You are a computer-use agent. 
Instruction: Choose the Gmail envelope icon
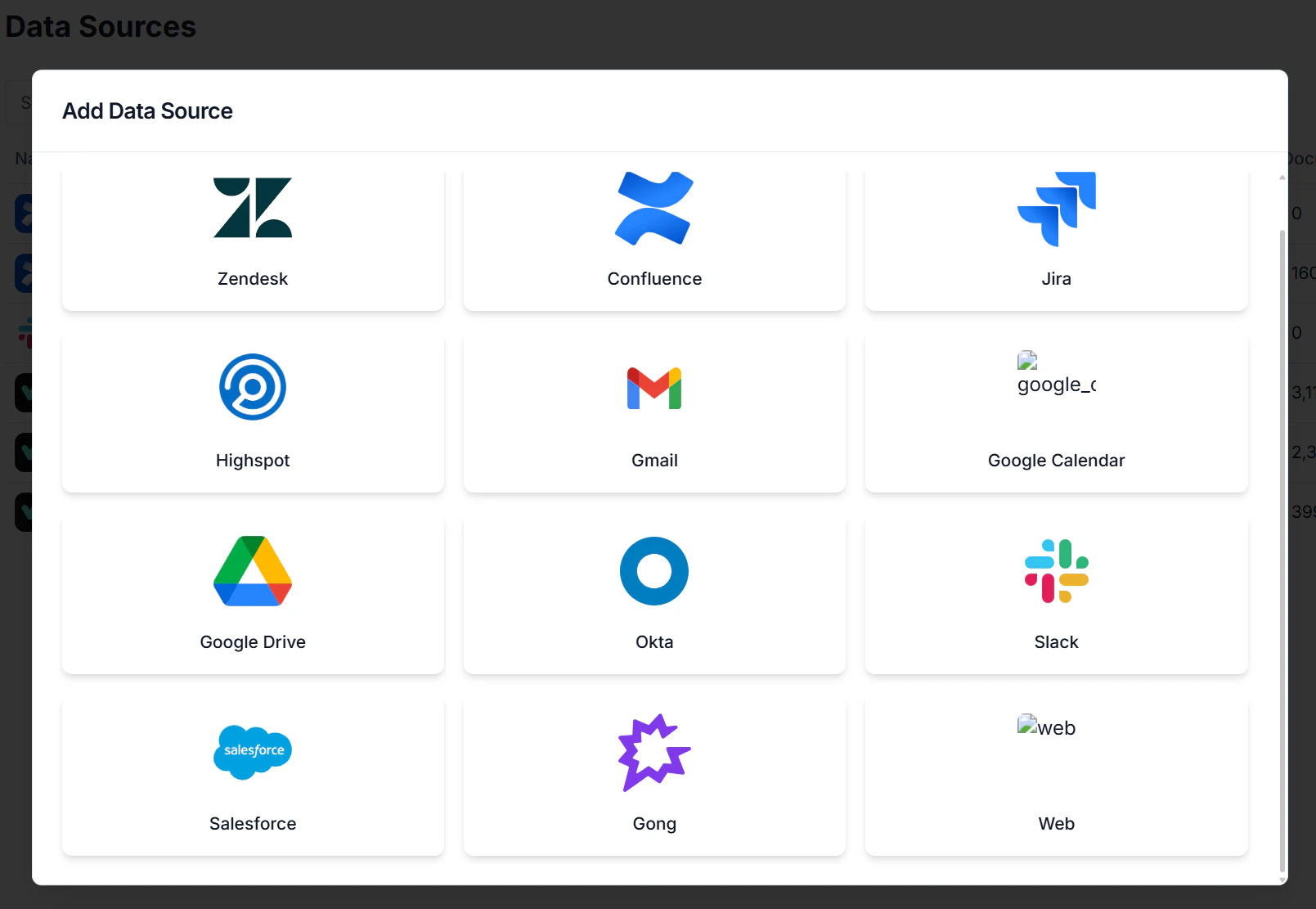(654, 388)
